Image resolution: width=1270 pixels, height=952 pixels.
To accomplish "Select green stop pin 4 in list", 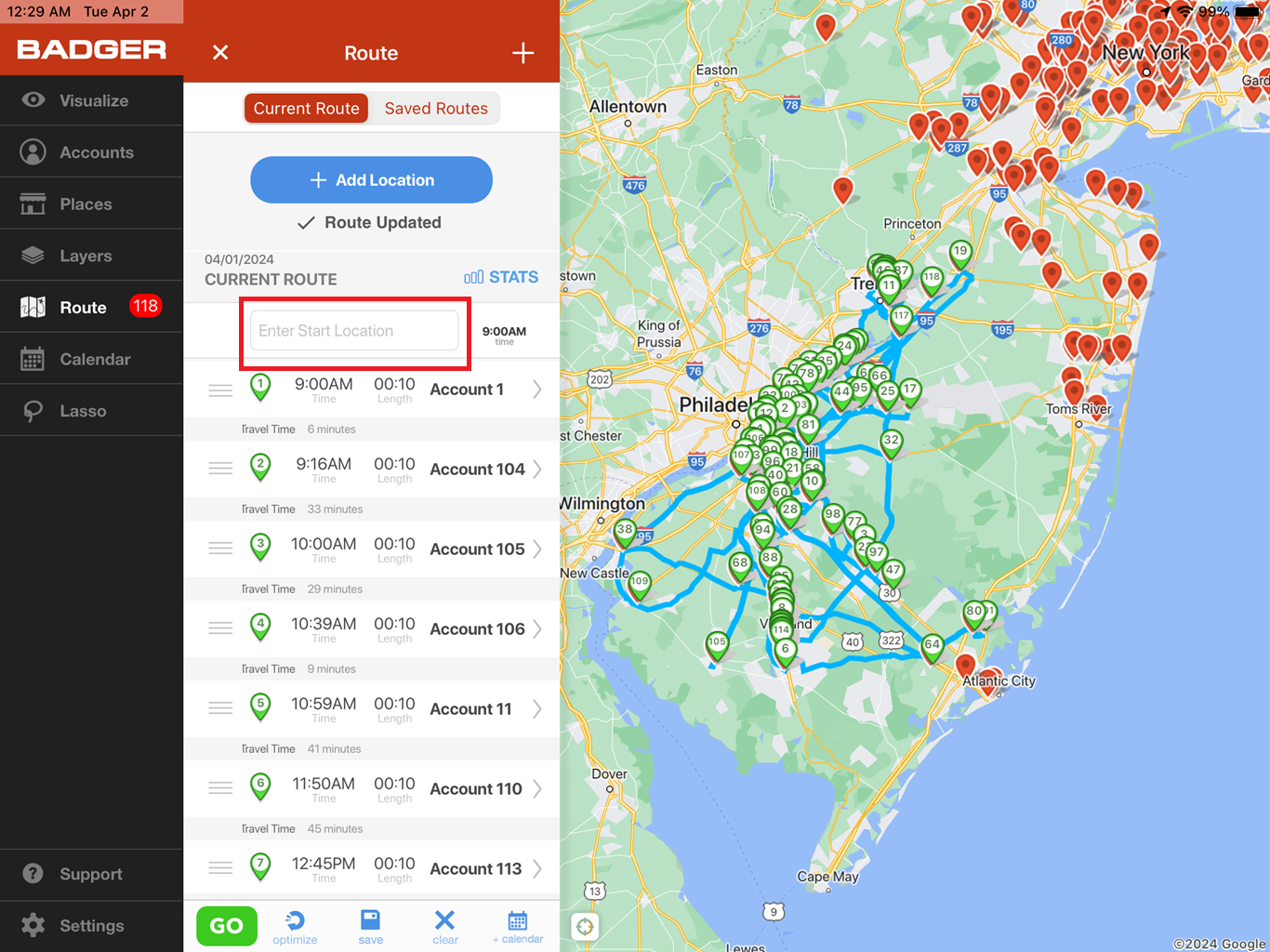I will 260,628.
